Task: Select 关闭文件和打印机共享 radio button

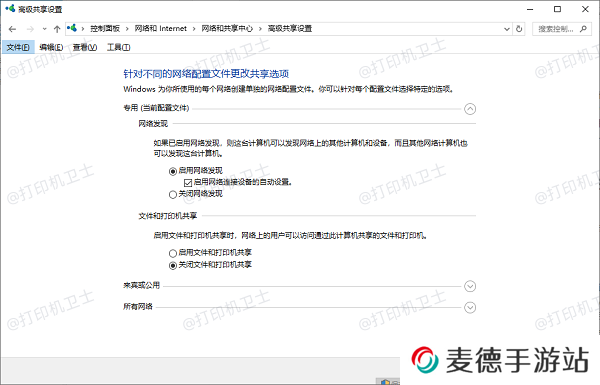Action: pos(173,265)
